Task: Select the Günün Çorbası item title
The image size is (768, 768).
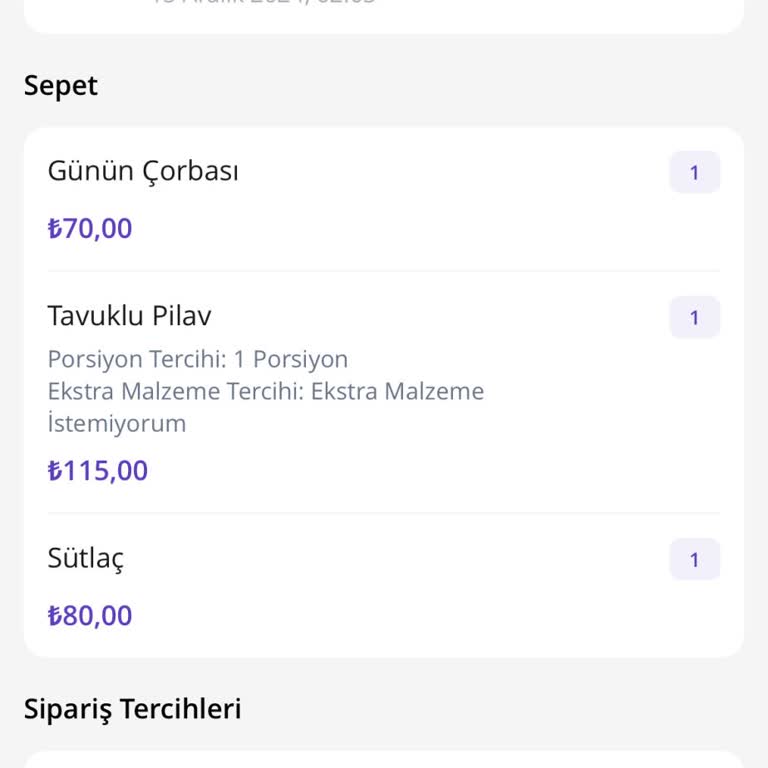Action: tap(143, 171)
